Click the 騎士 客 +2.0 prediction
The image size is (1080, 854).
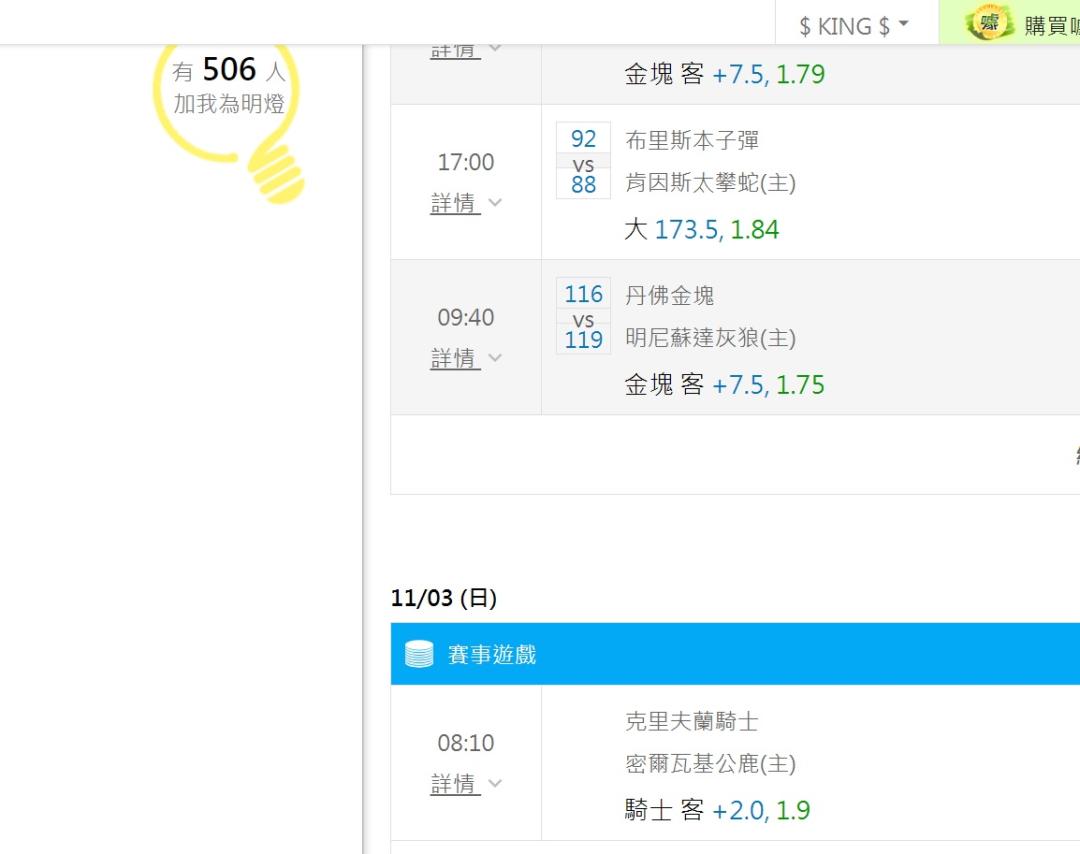(x=717, y=811)
